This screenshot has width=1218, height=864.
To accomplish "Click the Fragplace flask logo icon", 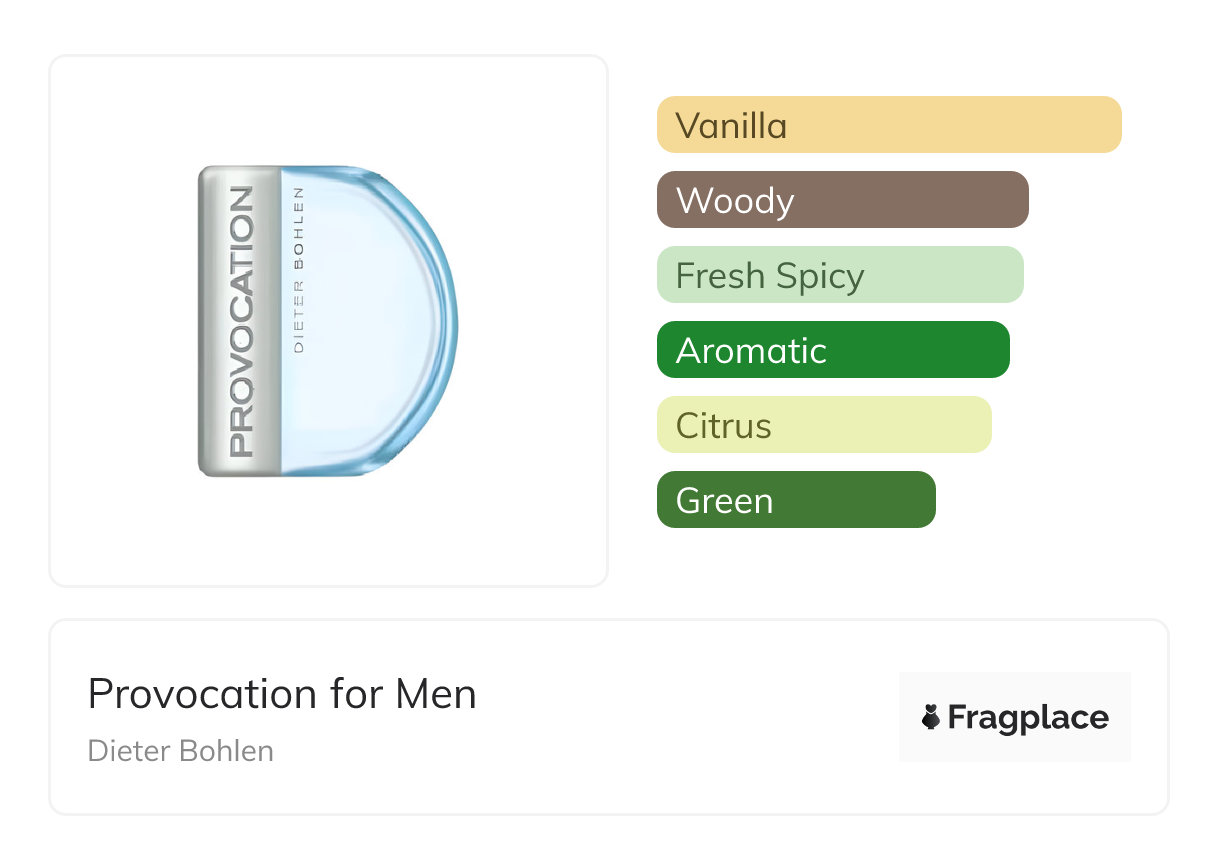I will (931, 718).
